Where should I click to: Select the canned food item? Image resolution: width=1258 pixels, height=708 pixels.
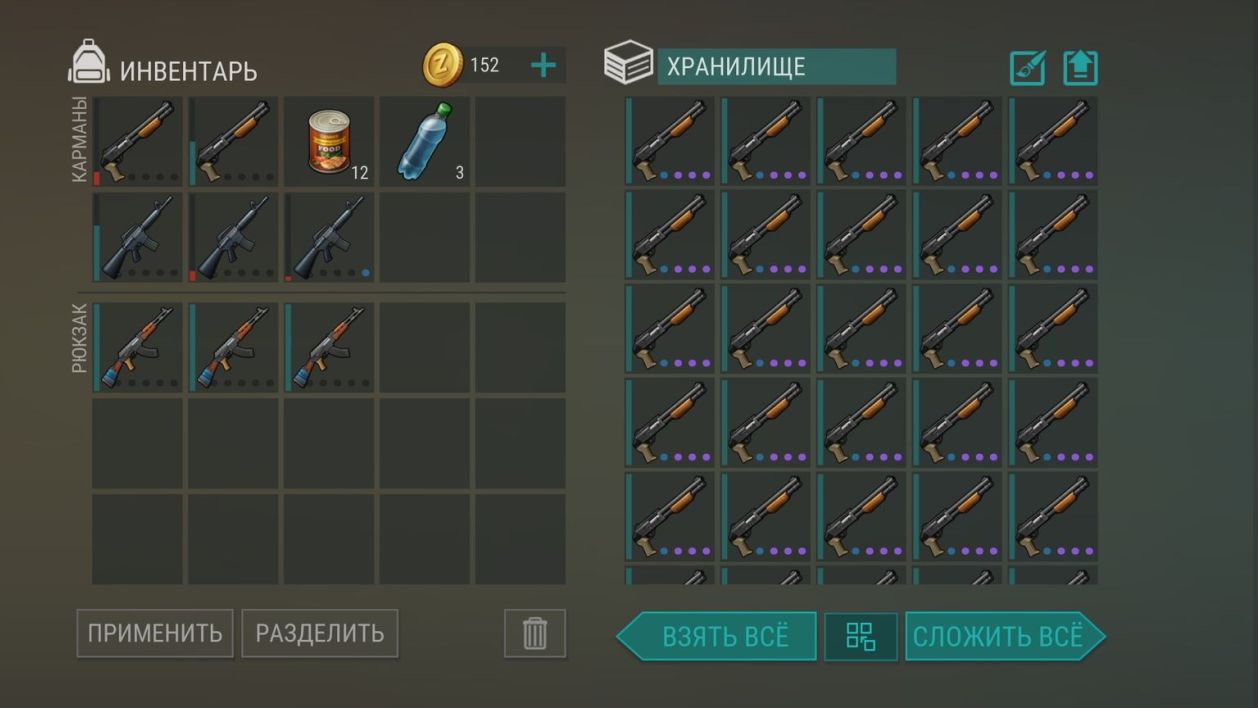click(x=329, y=141)
